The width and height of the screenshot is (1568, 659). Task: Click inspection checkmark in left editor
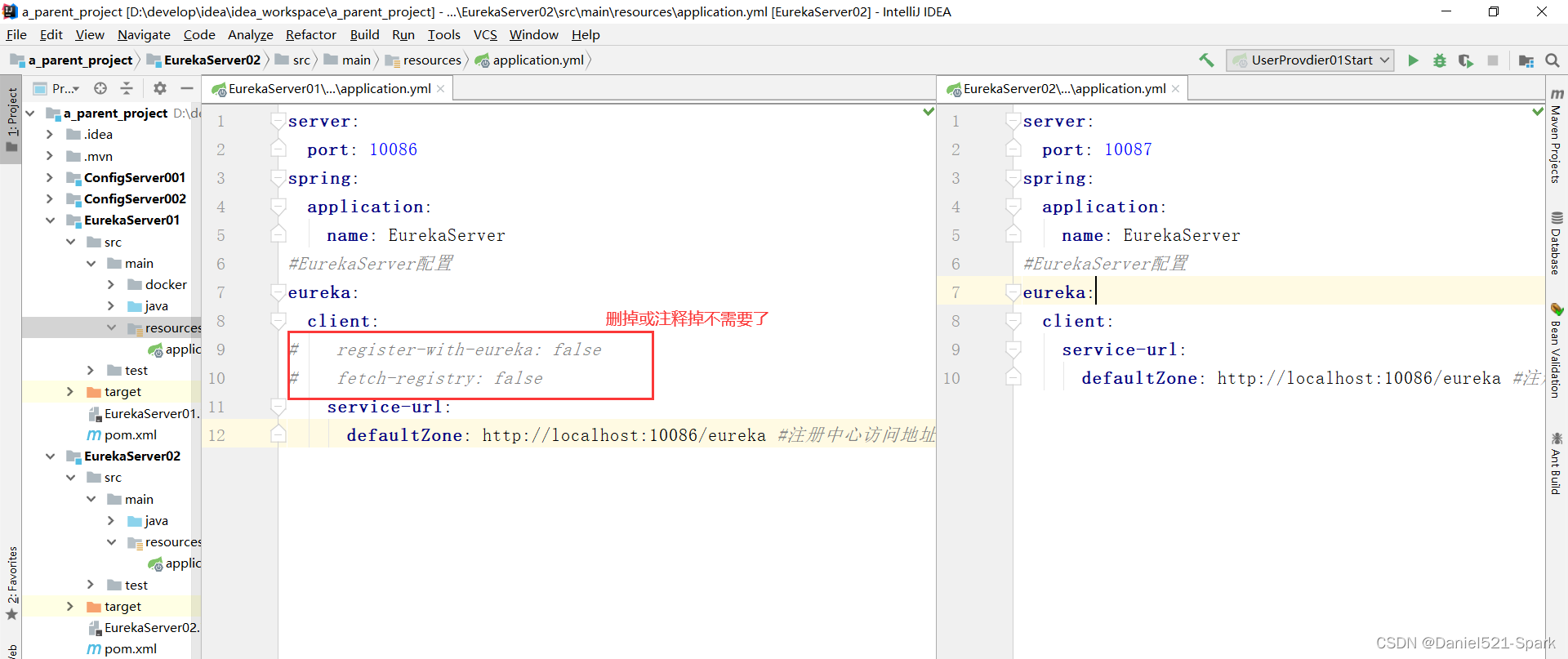pyautogui.click(x=929, y=111)
